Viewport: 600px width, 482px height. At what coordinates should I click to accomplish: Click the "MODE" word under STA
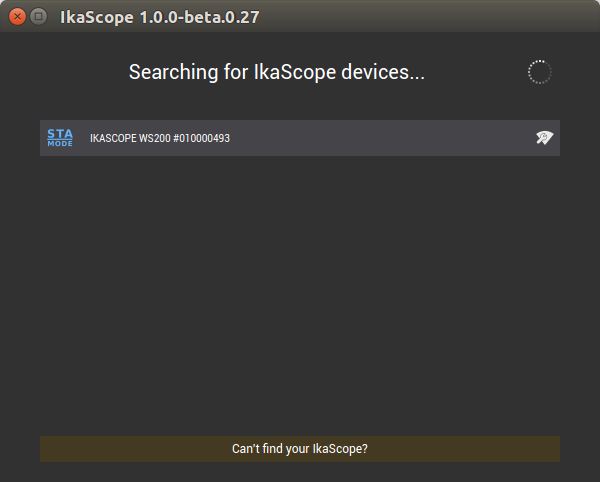(x=60, y=143)
